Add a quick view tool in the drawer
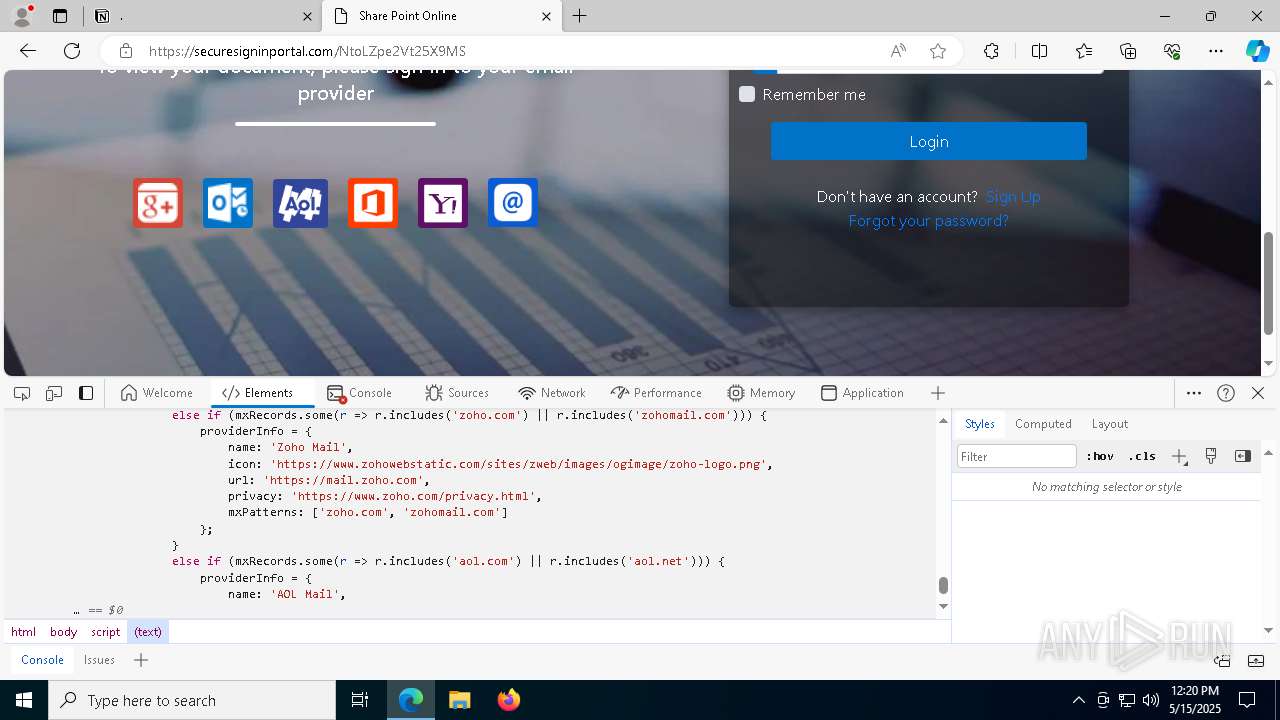This screenshot has width=1280, height=720. pos(141,660)
